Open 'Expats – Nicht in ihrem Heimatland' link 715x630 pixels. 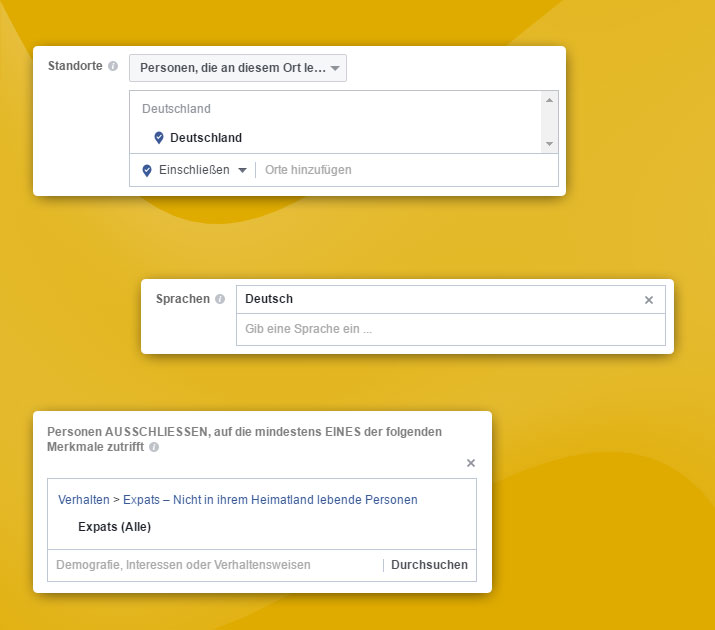[270, 500]
